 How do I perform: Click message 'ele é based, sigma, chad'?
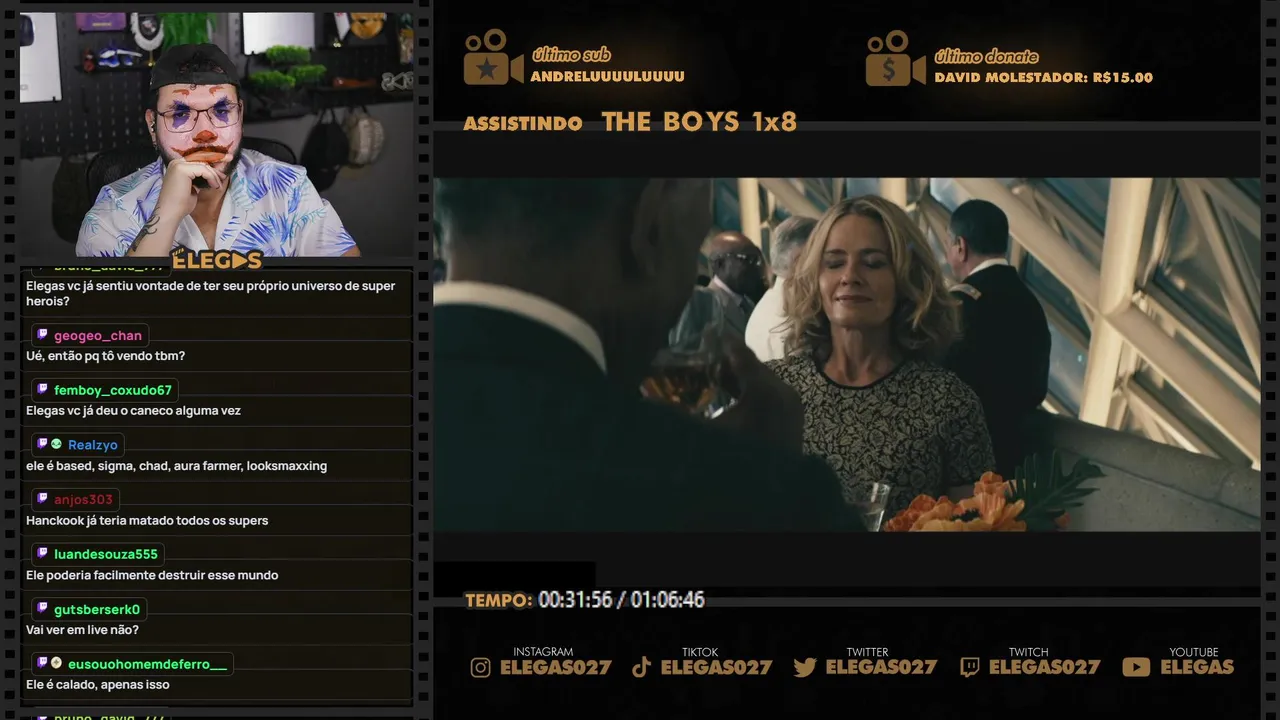(176, 466)
